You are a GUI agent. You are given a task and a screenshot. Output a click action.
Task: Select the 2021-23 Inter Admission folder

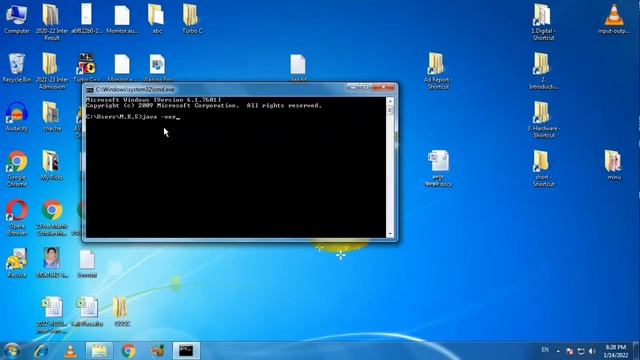click(x=51, y=70)
